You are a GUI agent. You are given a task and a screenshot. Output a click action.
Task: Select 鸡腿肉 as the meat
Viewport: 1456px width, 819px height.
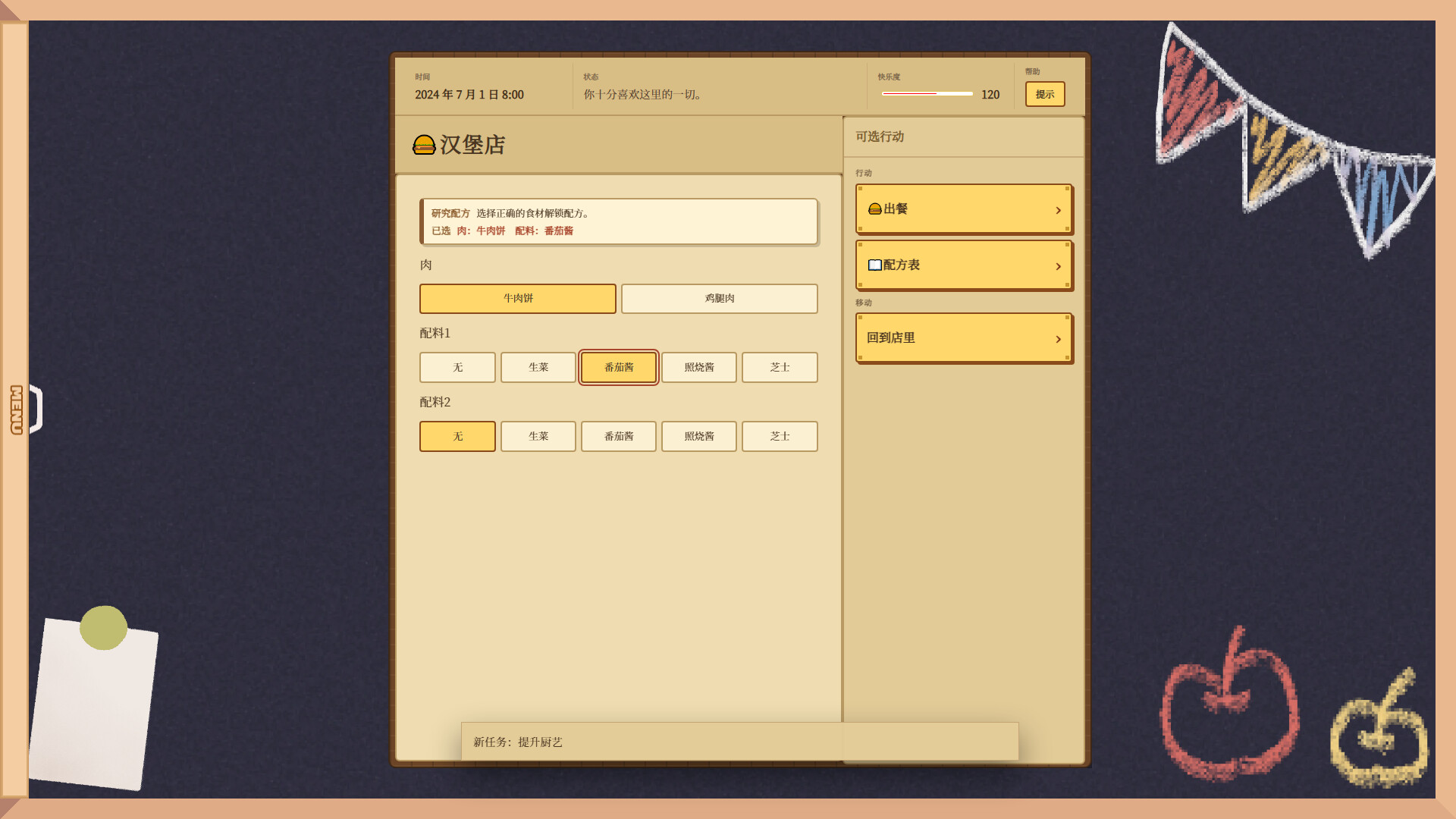coord(720,299)
